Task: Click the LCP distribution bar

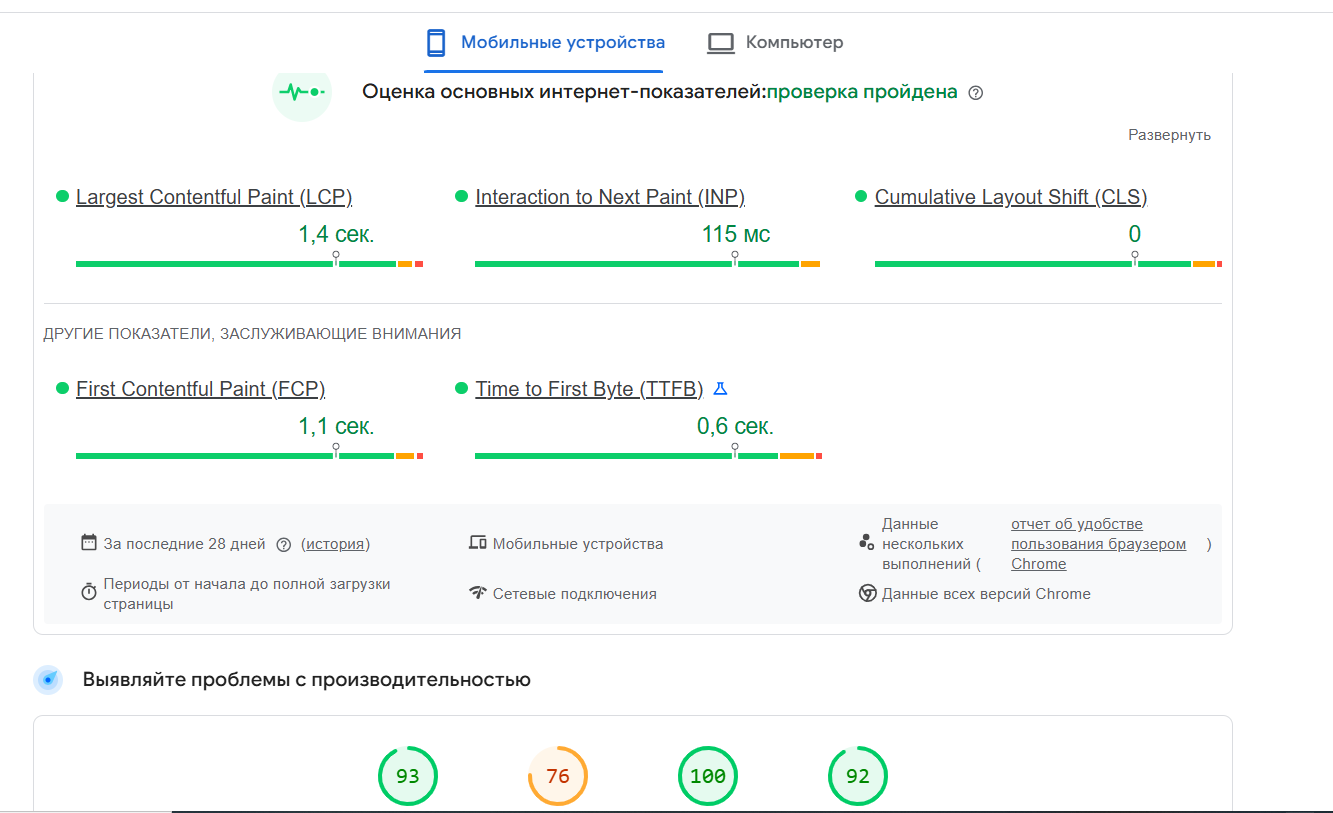Action: pyautogui.click(x=249, y=264)
